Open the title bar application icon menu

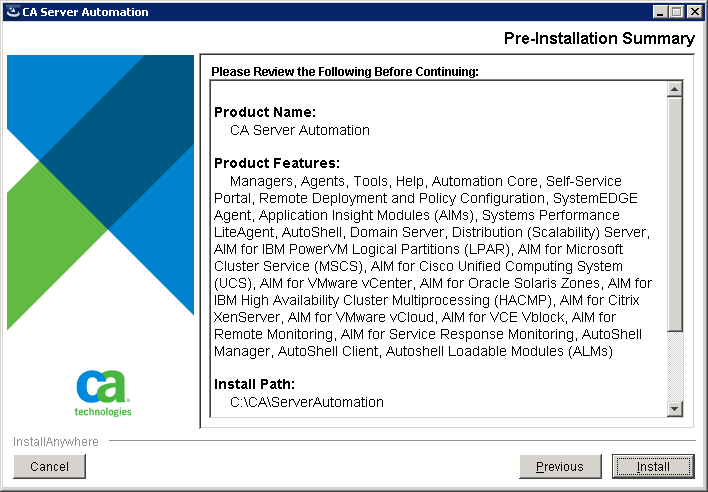(x=11, y=12)
